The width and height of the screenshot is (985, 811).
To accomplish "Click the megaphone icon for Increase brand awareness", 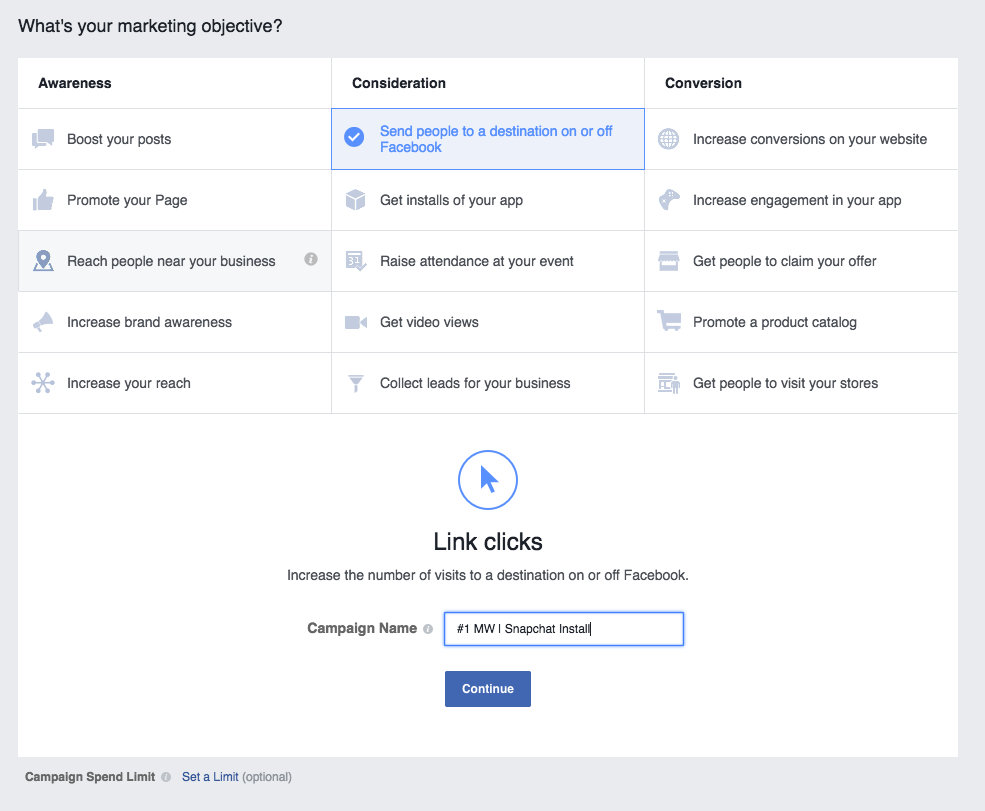I will [x=43, y=322].
